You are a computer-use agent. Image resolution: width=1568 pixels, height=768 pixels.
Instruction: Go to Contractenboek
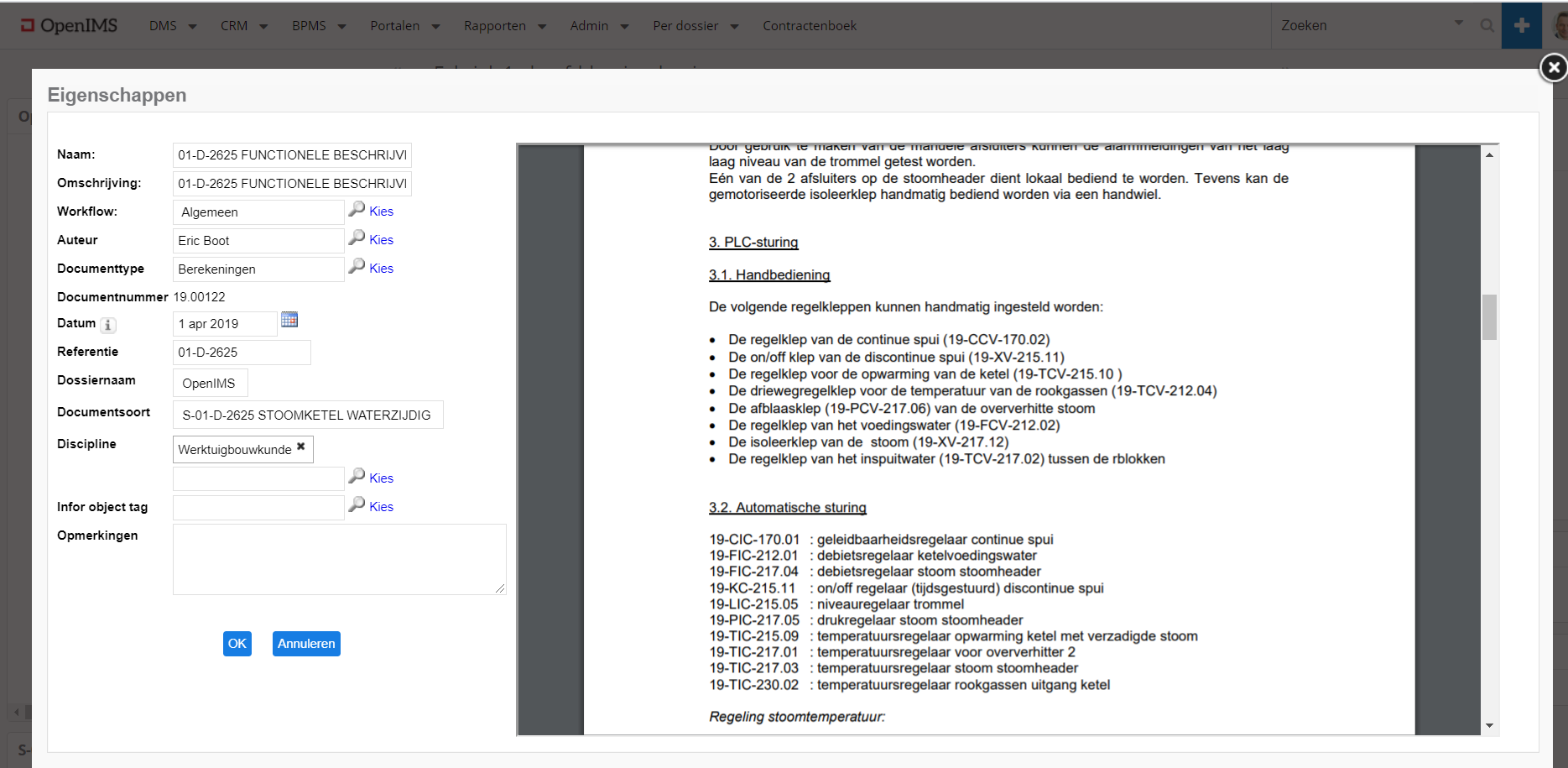[x=810, y=26]
